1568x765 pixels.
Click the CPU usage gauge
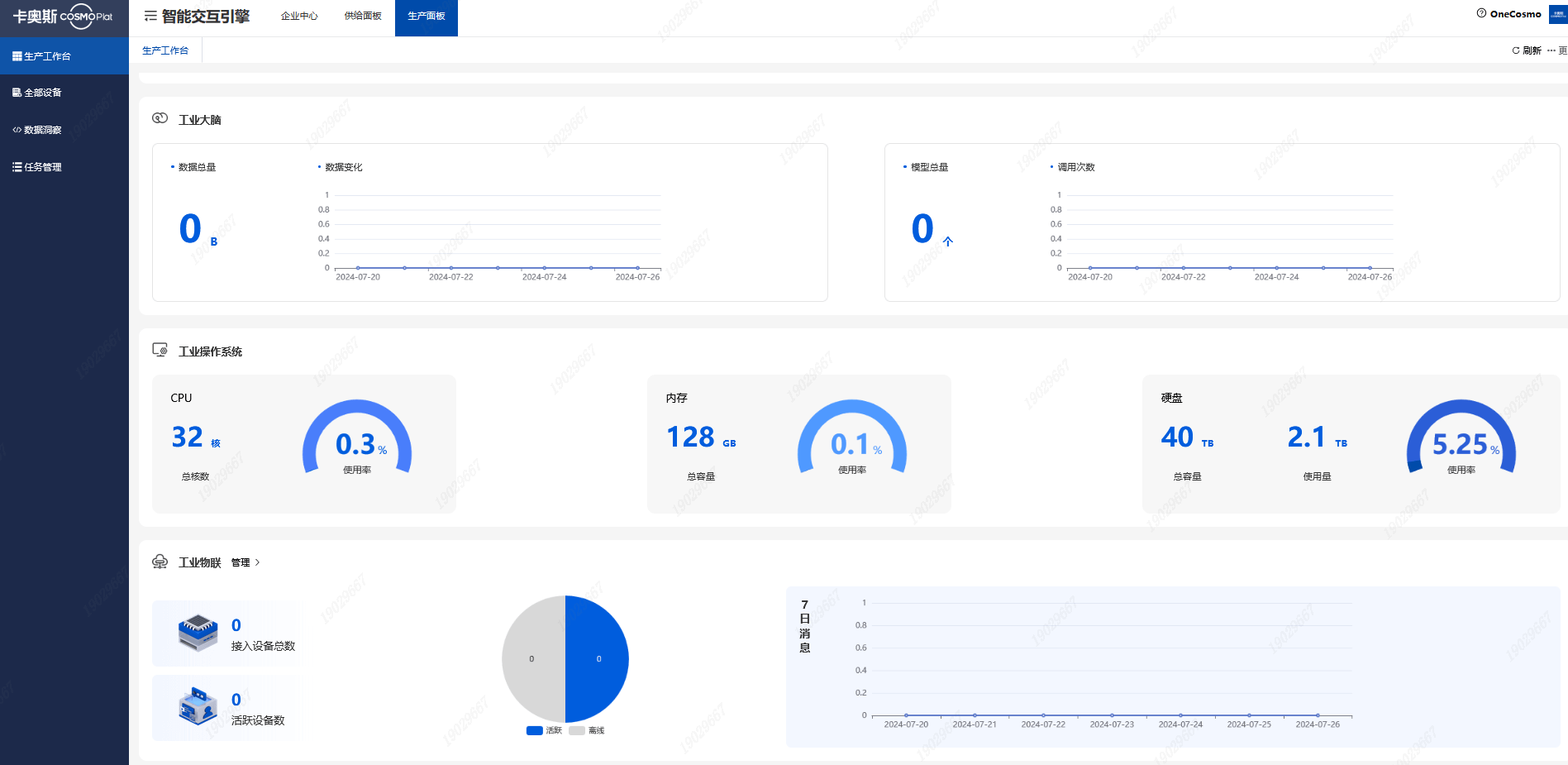[357, 438]
